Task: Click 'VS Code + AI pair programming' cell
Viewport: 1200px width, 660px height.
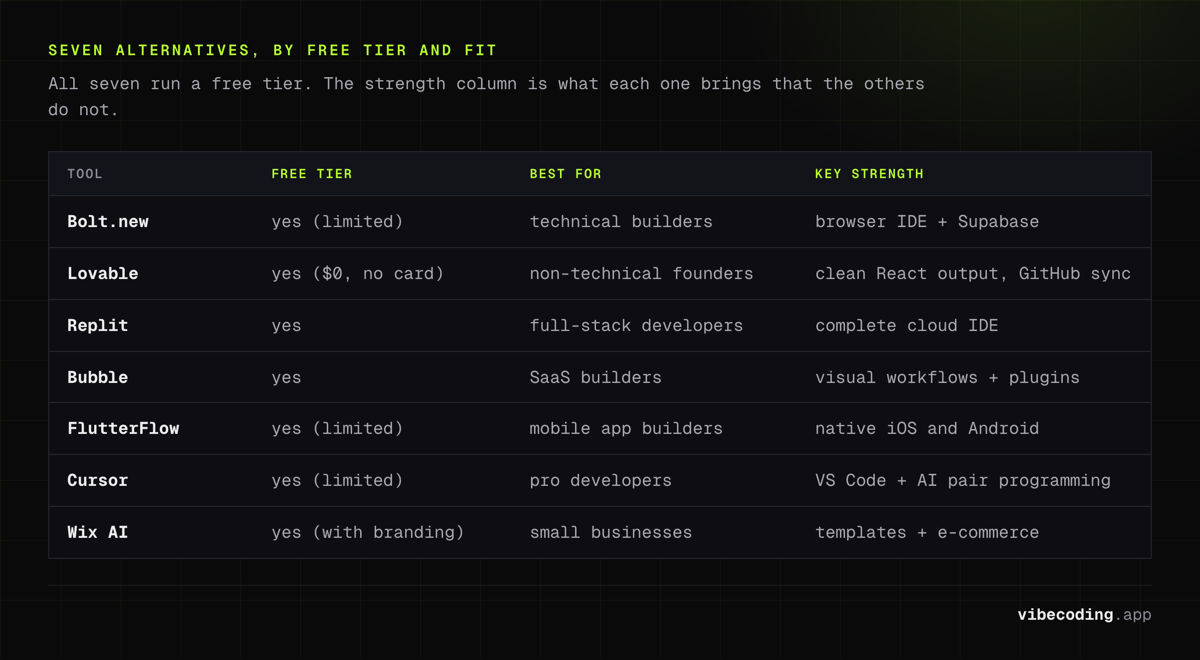Action: tap(963, 481)
